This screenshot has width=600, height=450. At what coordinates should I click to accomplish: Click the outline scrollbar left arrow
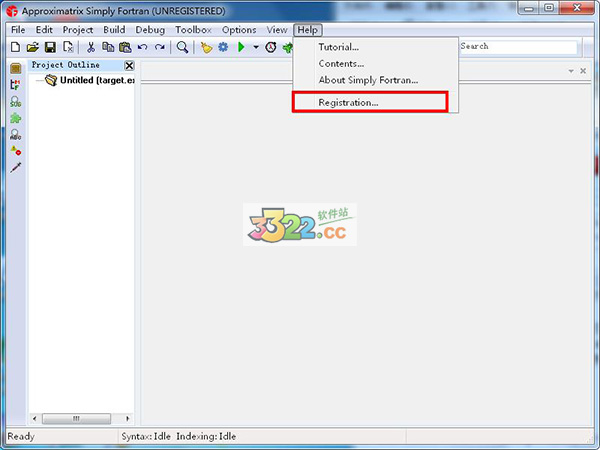tap(34, 419)
